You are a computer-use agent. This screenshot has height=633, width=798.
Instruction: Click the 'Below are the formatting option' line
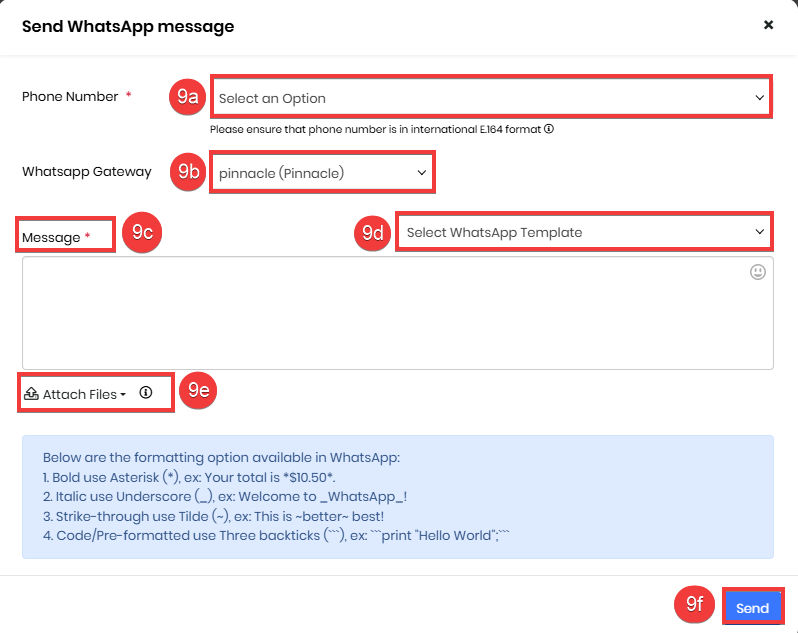pyautogui.click(x=221, y=457)
